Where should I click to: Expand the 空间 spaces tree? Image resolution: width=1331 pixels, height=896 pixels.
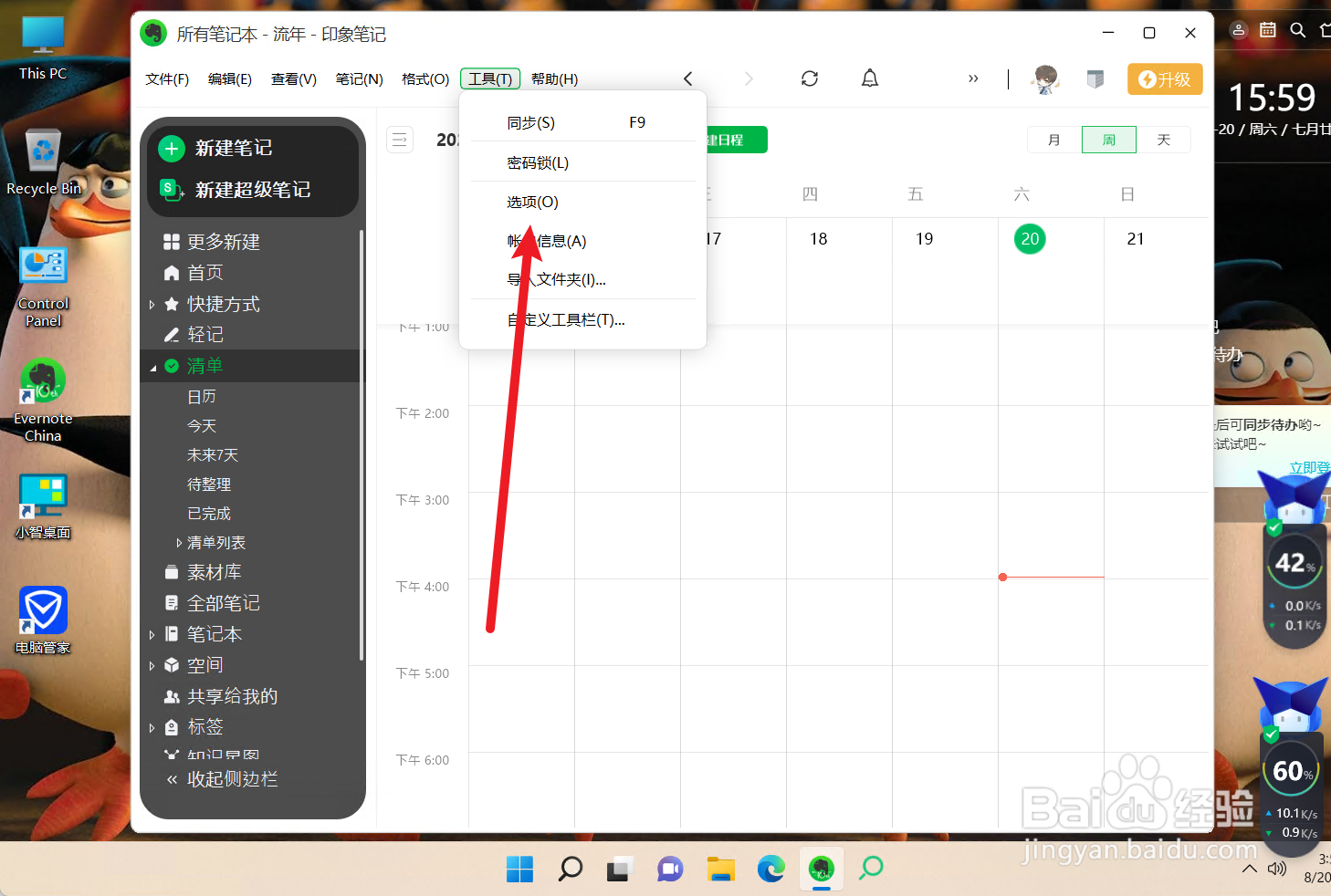pyautogui.click(x=152, y=665)
